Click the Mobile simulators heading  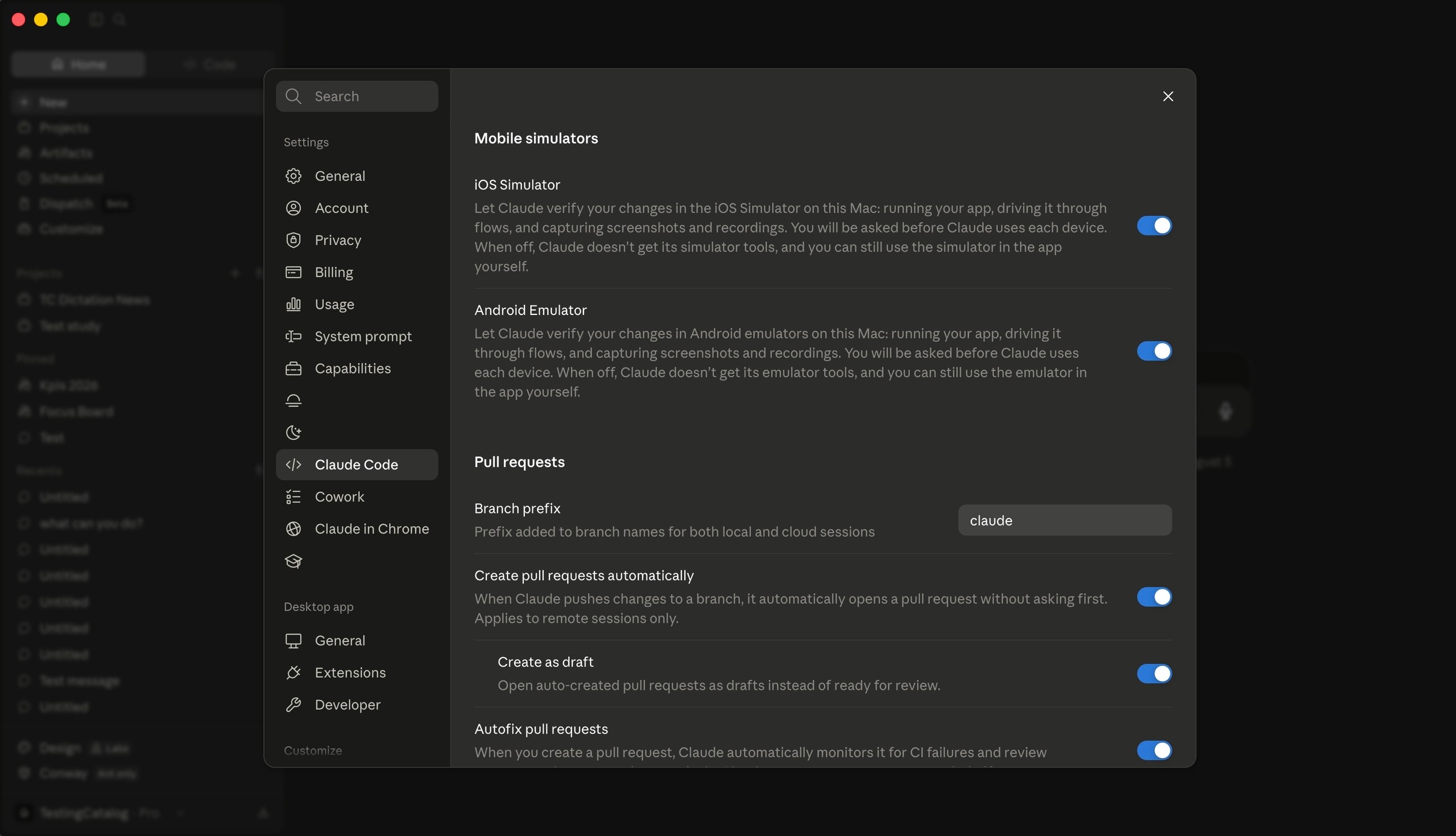(536, 138)
